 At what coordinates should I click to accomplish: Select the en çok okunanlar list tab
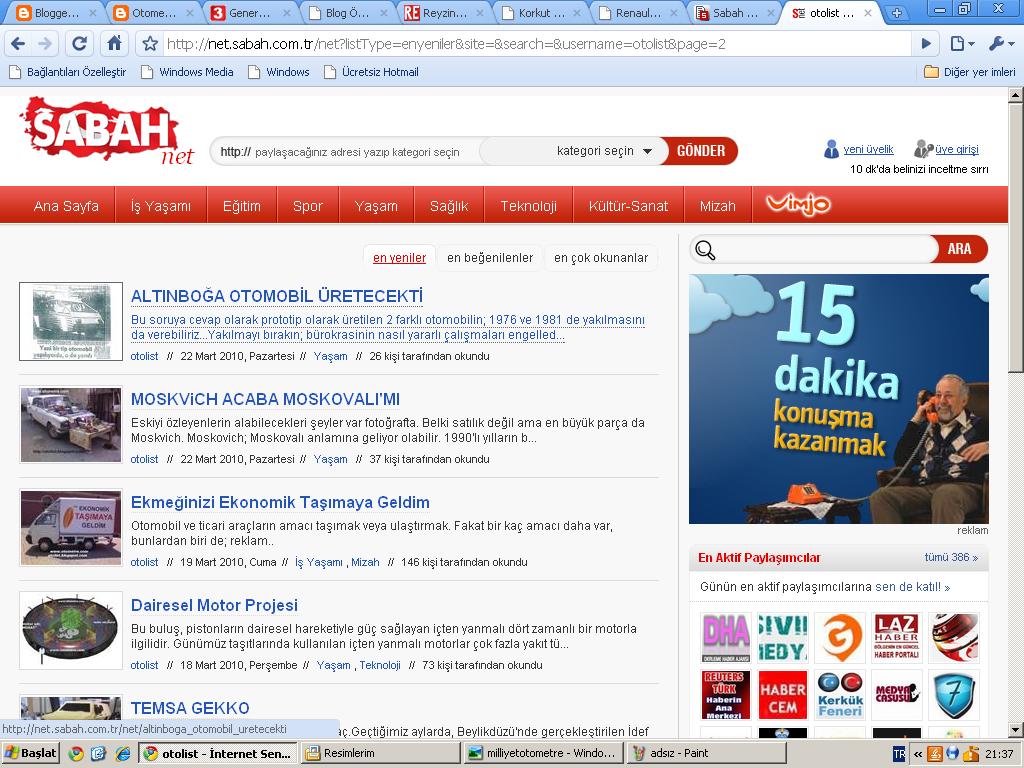click(601, 258)
